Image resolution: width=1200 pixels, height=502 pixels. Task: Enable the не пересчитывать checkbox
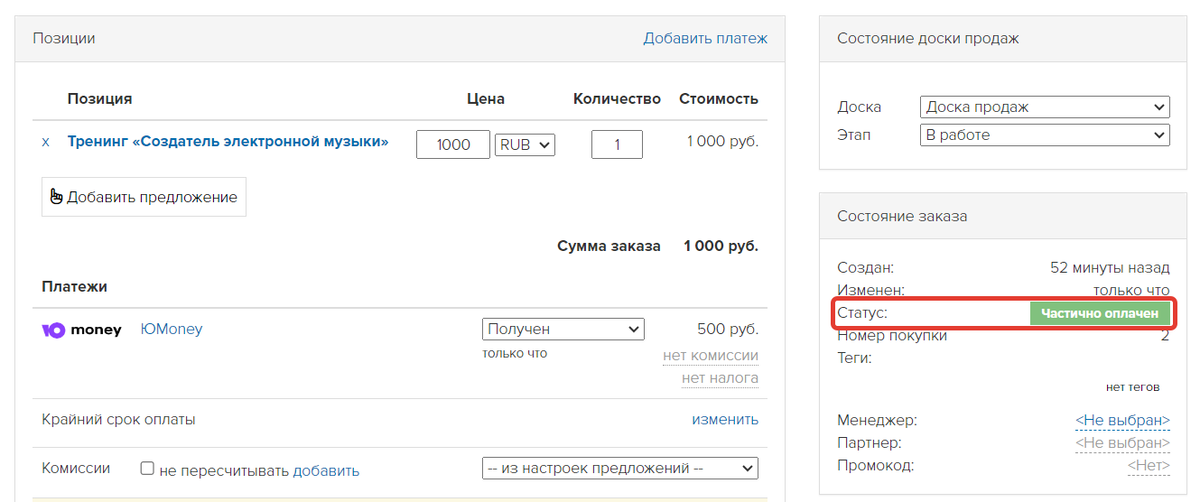(x=147, y=469)
